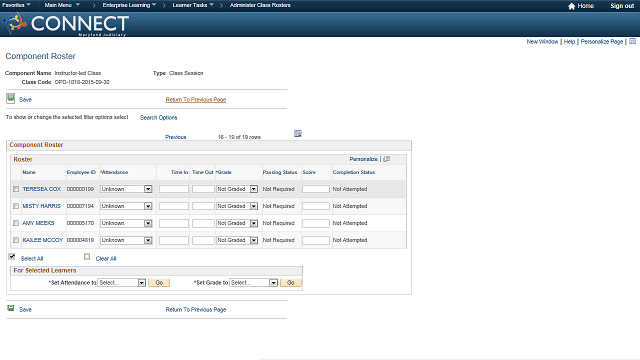Viewport: 640px width, 360px height.
Task: Open the Help link
Action: [x=569, y=42]
